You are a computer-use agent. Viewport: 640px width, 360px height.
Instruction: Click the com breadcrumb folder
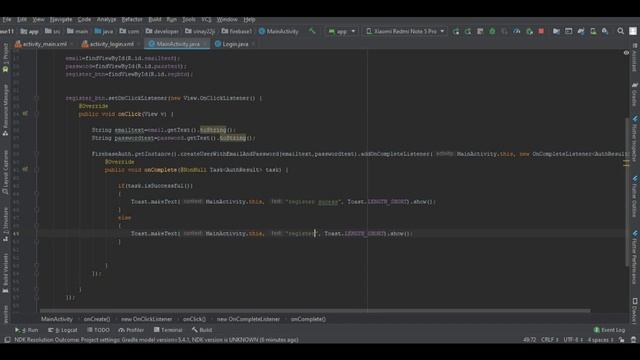(x=129, y=31)
